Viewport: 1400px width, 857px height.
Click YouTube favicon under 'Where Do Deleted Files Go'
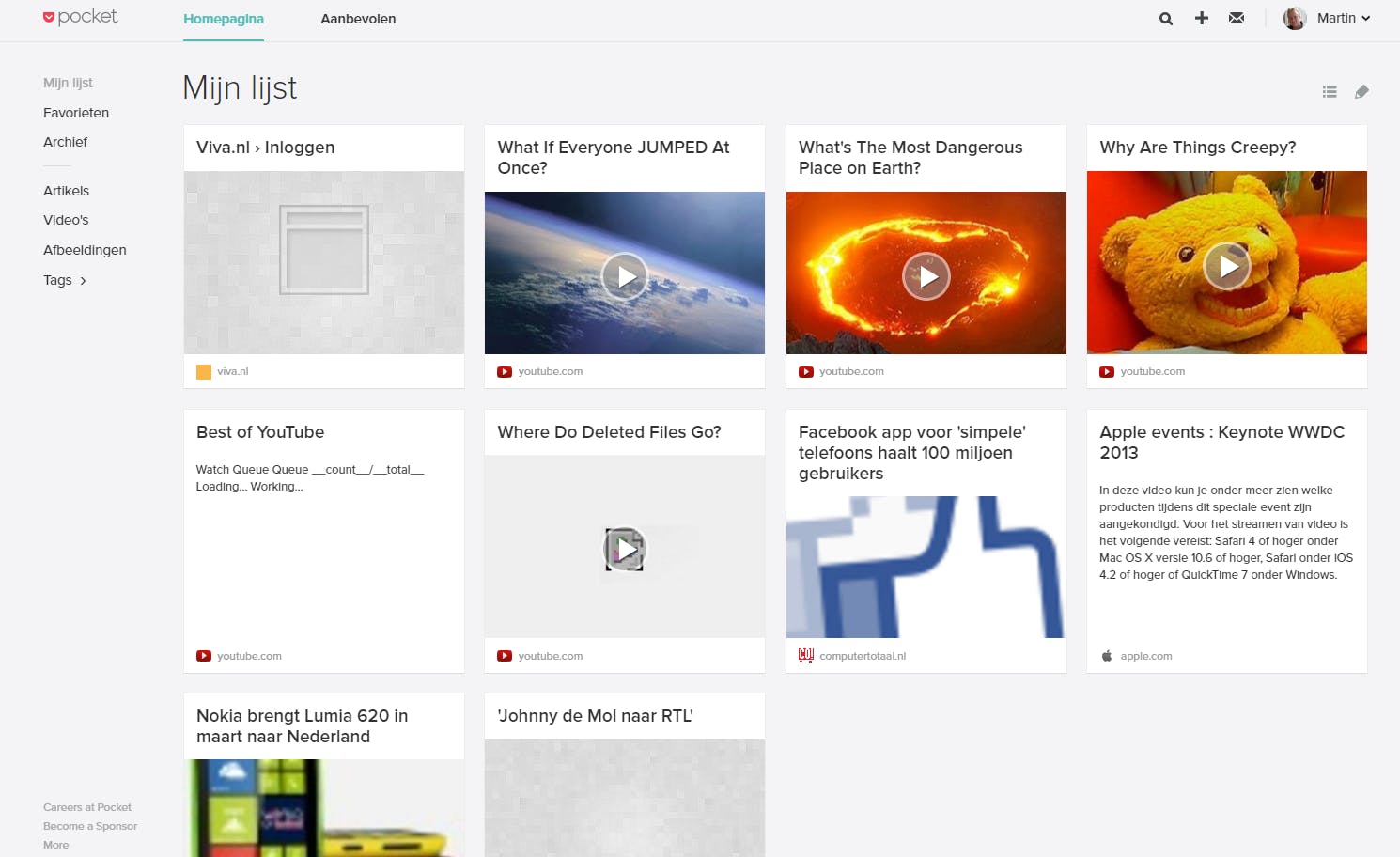(x=505, y=656)
